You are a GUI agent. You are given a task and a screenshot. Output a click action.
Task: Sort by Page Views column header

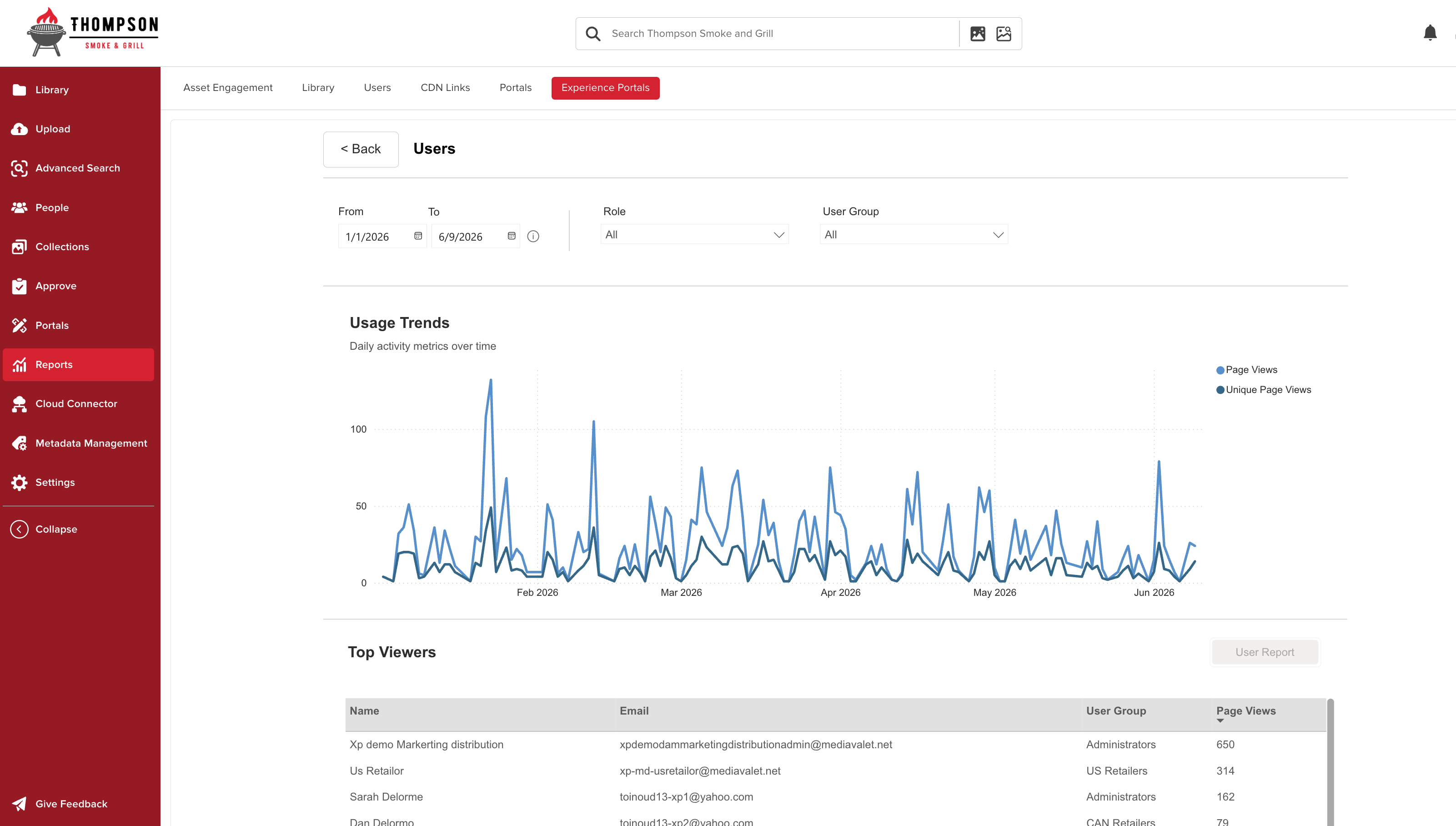1245,711
